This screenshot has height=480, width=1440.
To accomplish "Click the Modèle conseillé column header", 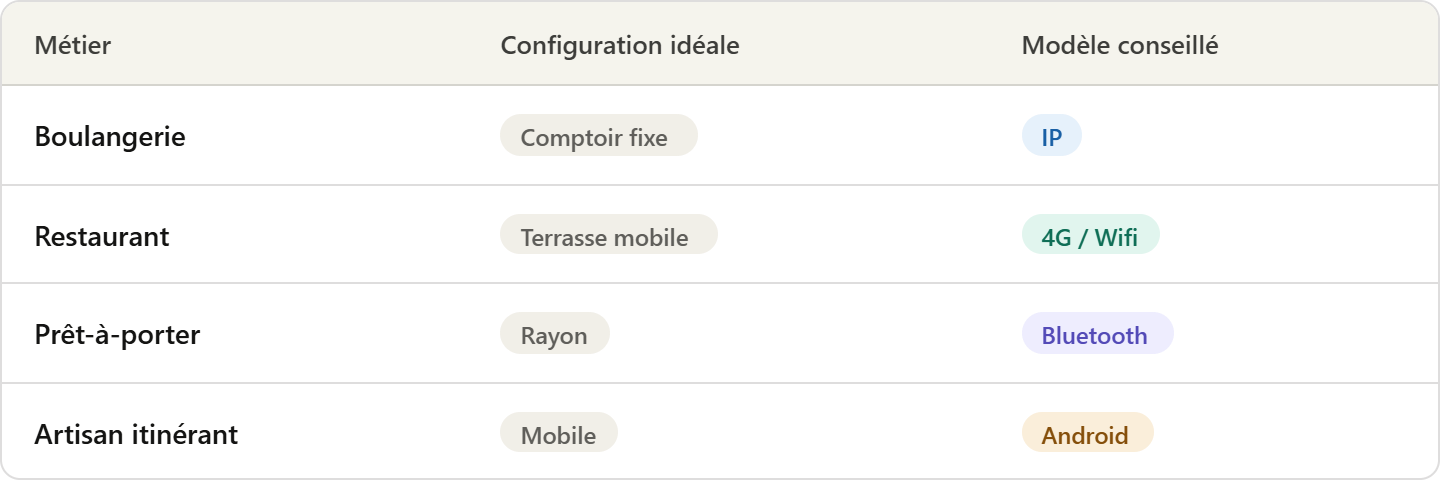I will (x=1119, y=46).
